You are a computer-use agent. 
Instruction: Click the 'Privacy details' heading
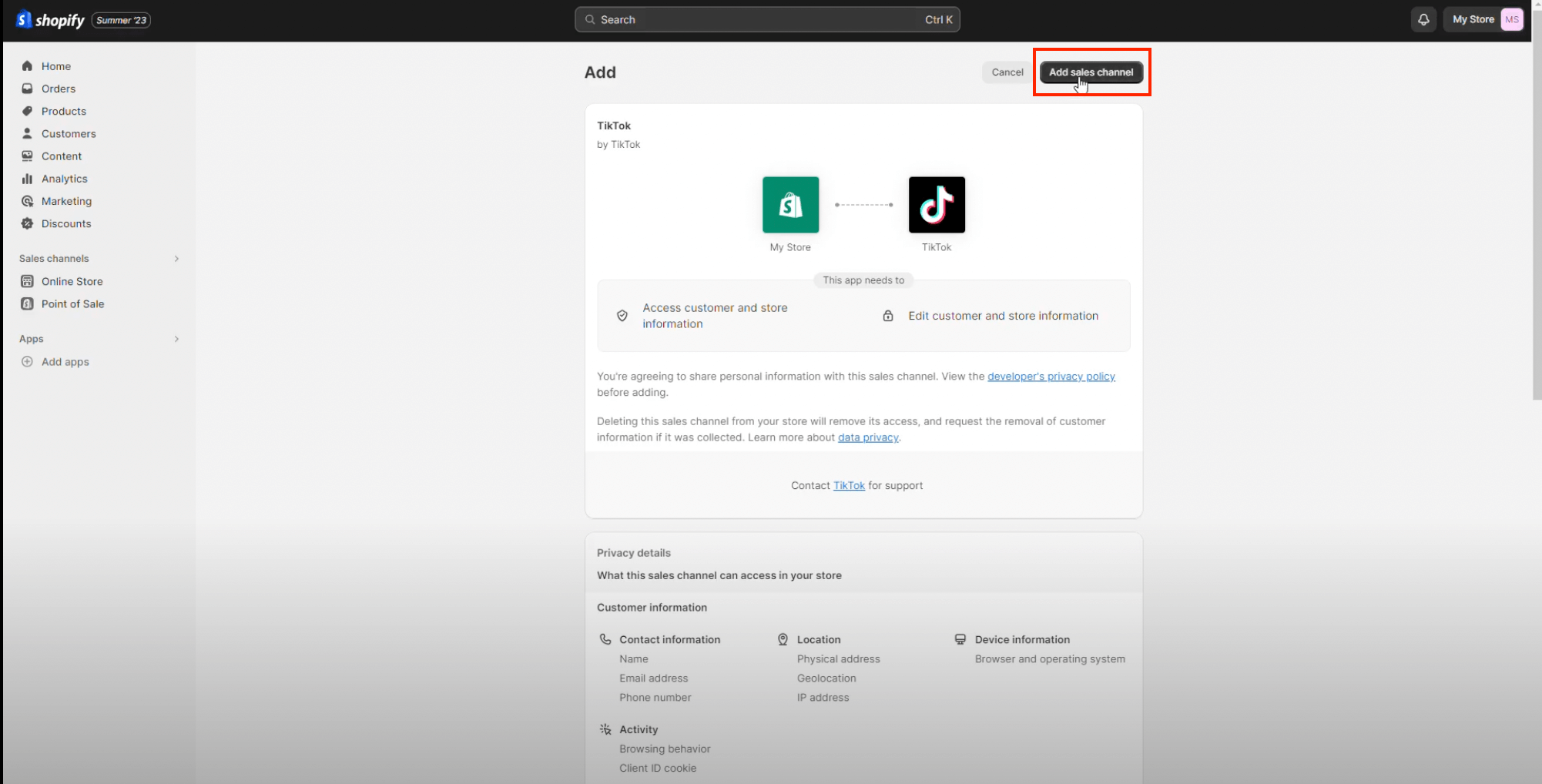click(x=633, y=553)
